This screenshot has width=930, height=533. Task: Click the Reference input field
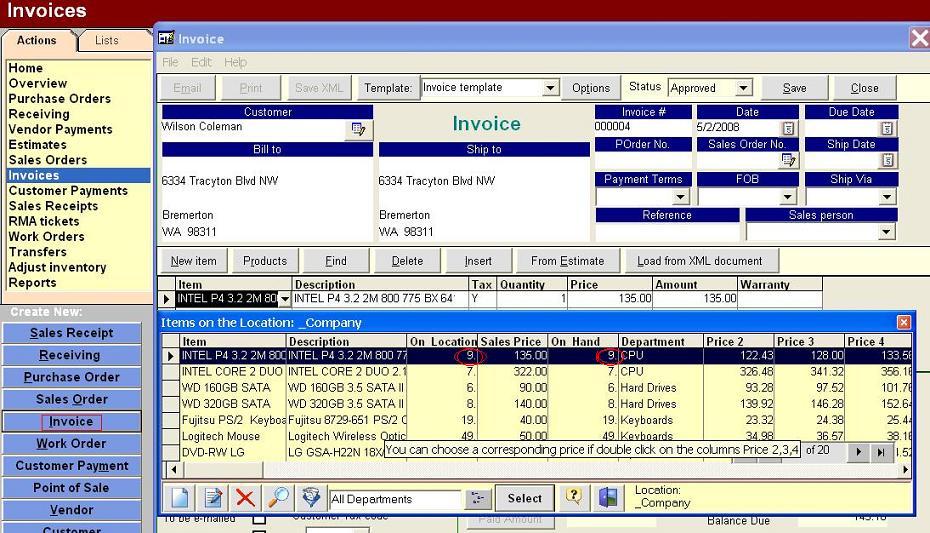[x=667, y=231]
